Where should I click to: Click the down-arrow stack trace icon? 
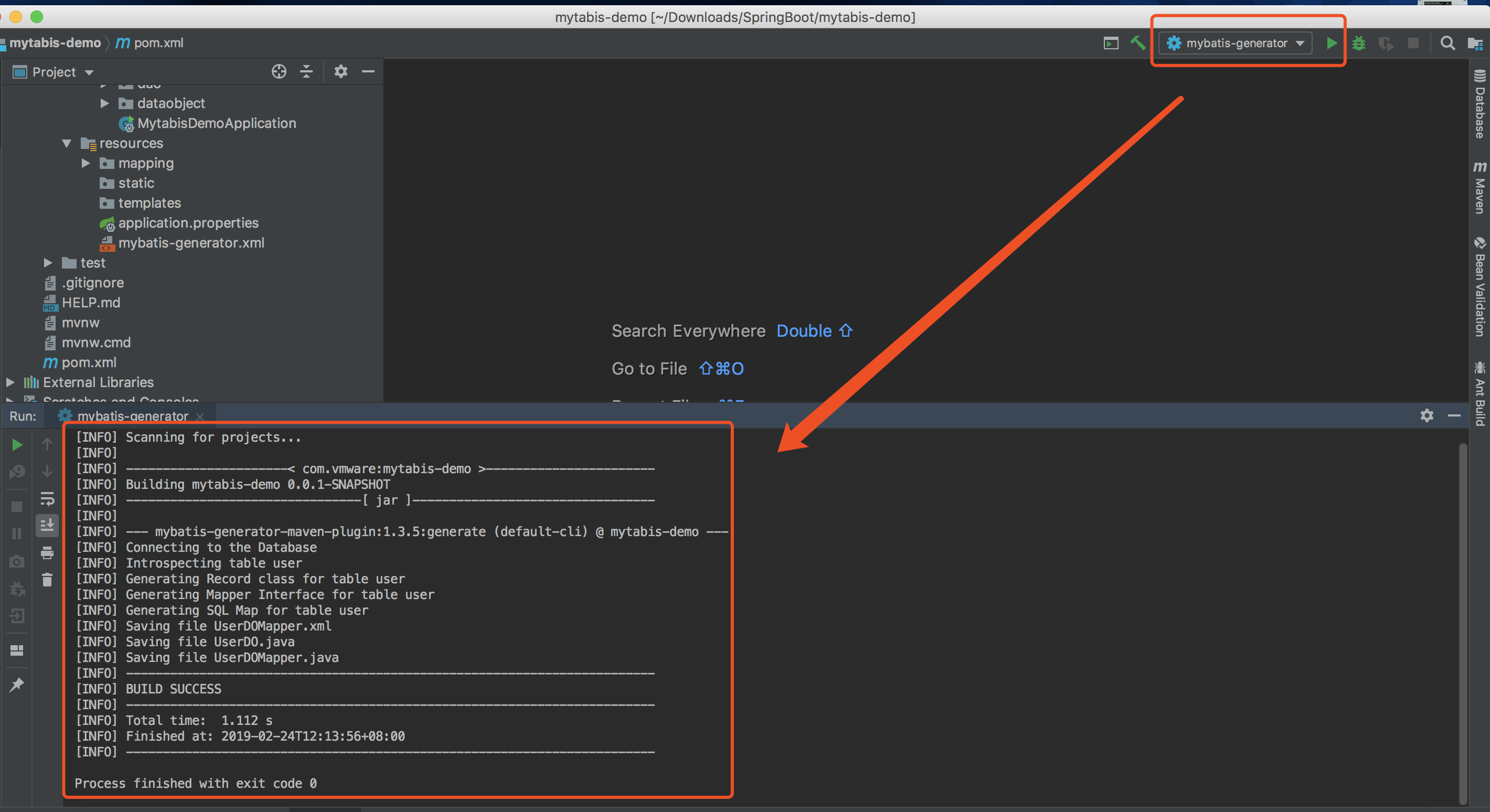coord(47,471)
